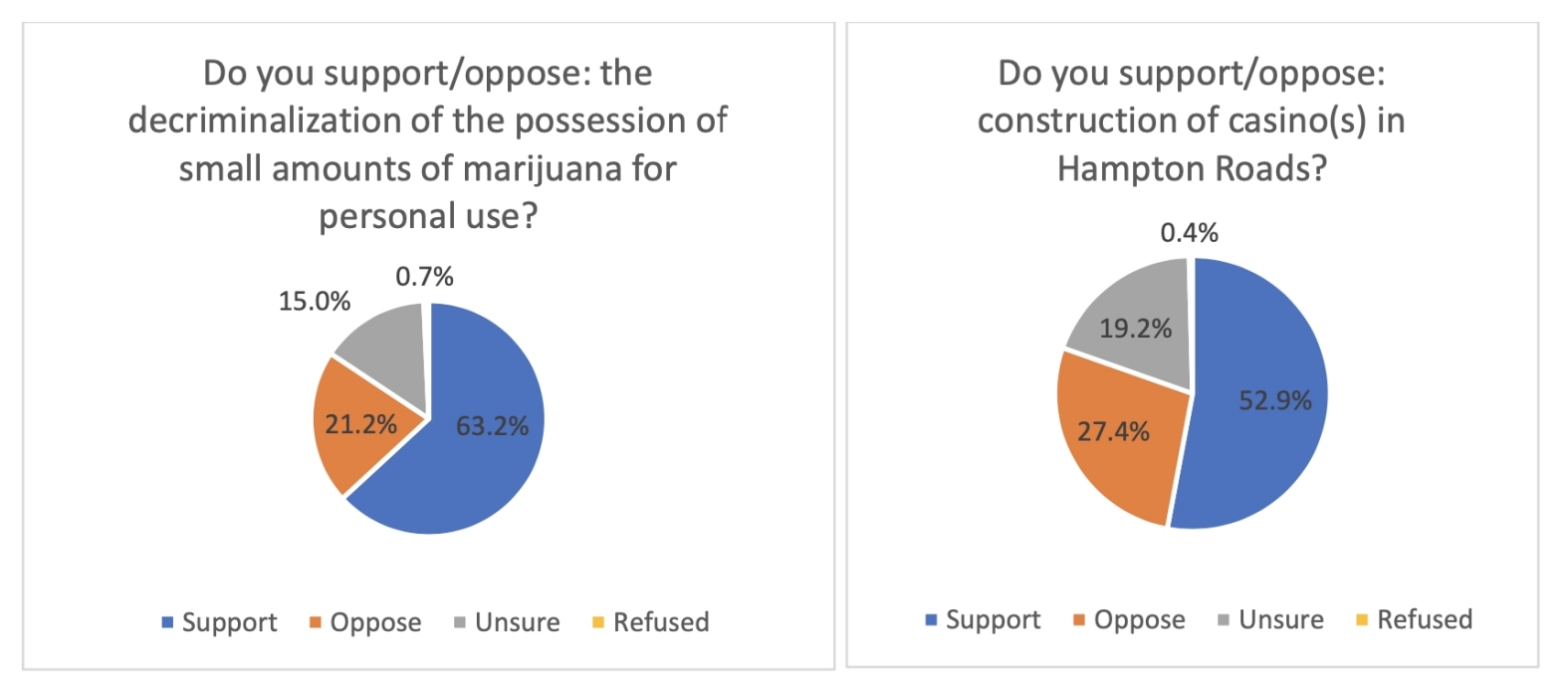The image size is (1568, 697).
Task: Click the orange Oppose legend swatch in marijuana chart
Action: coord(316,623)
